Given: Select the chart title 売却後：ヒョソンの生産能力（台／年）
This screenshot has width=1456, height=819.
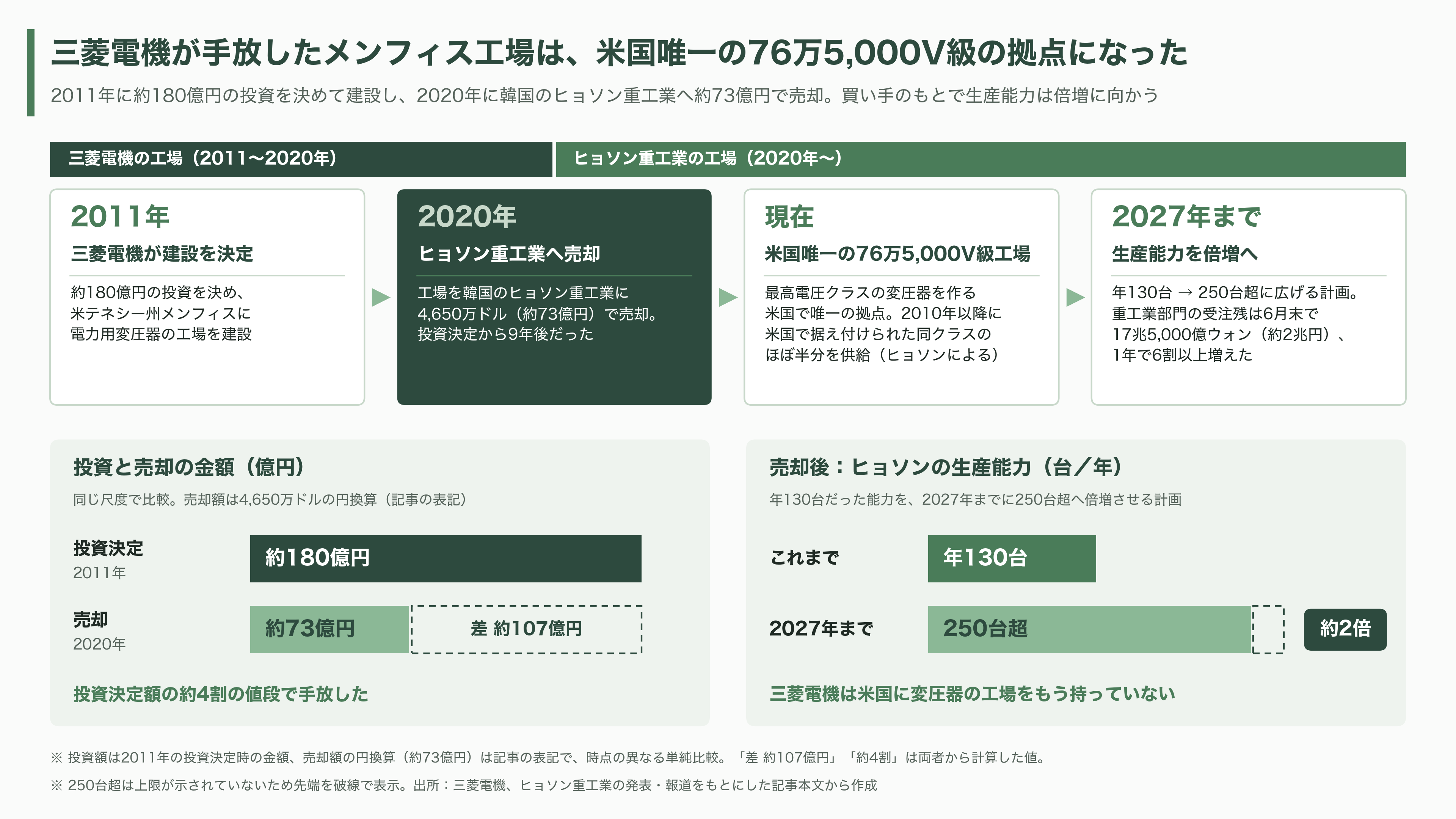Looking at the screenshot, I should (x=947, y=467).
